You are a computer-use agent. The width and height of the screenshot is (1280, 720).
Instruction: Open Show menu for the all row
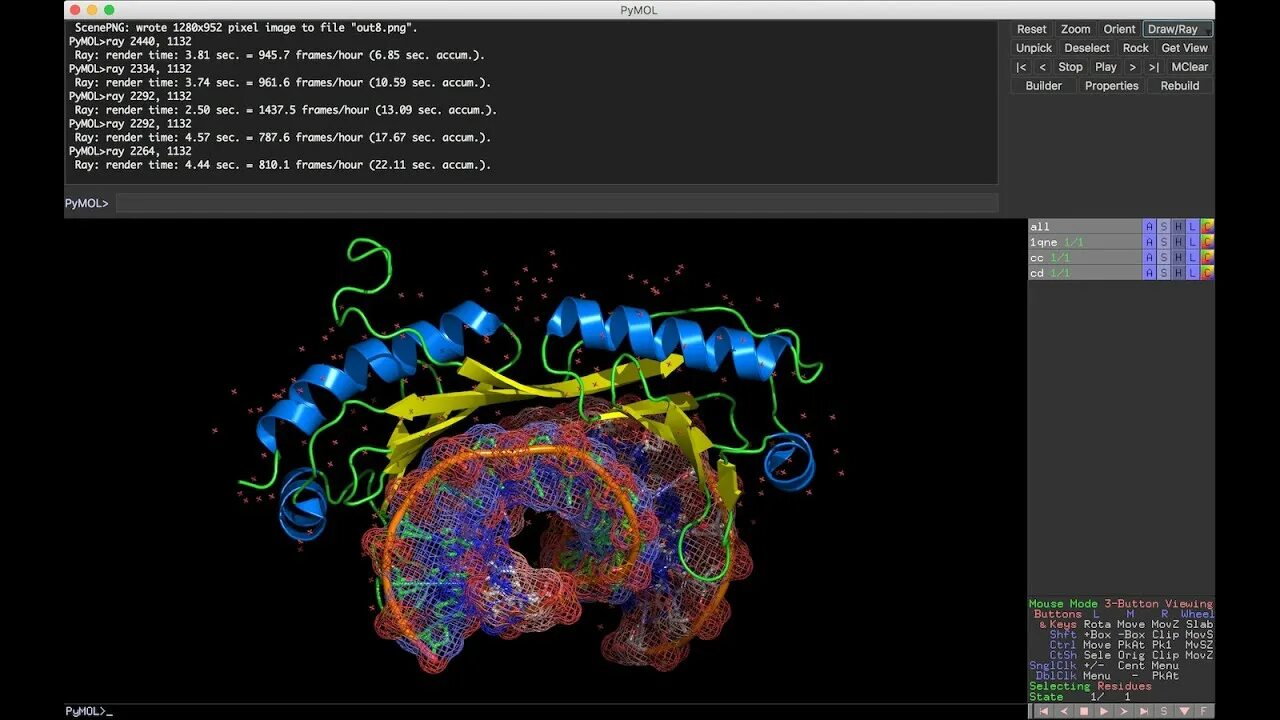pos(1164,227)
